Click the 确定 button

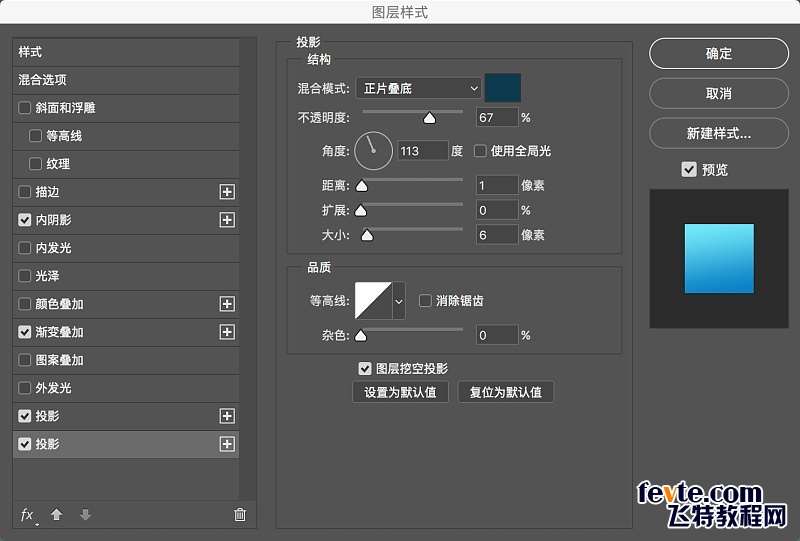tap(719, 53)
